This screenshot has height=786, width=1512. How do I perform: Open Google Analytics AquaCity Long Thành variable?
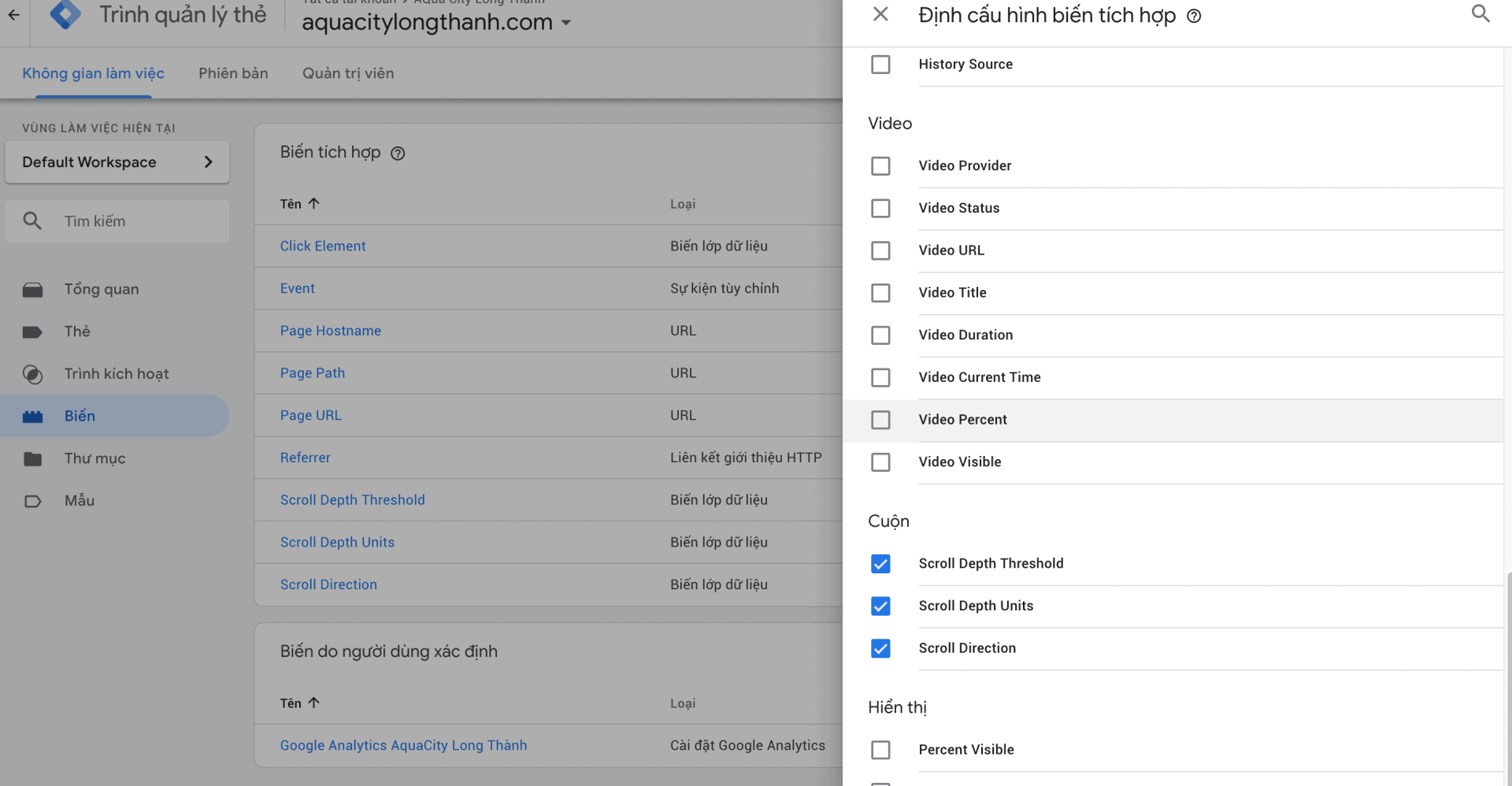pyautogui.click(x=404, y=745)
